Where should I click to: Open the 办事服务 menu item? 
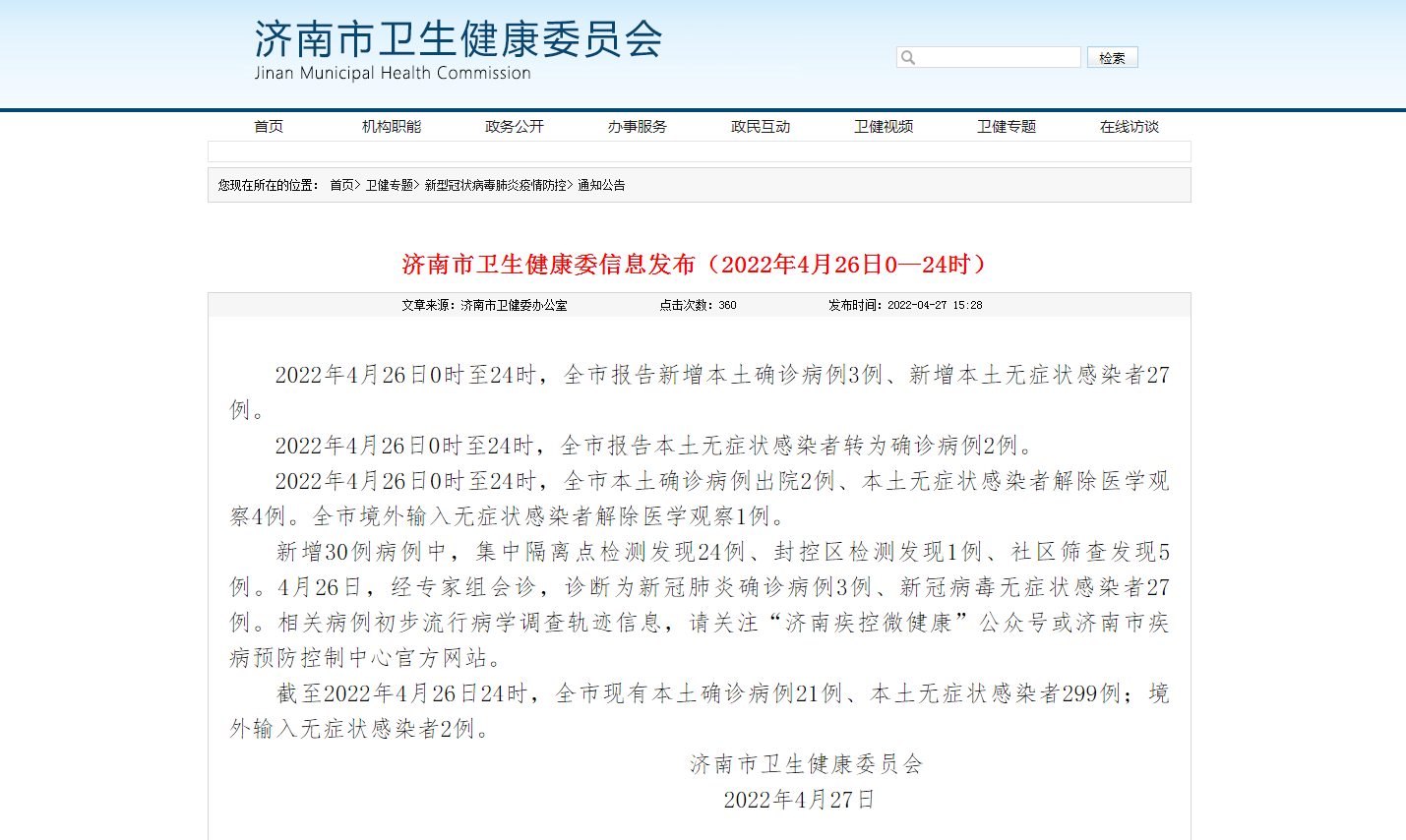pos(638,126)
